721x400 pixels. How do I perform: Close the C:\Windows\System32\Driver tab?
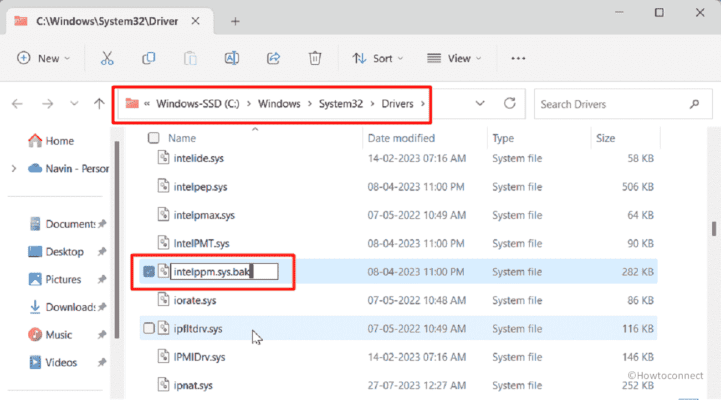click(195, 21)
